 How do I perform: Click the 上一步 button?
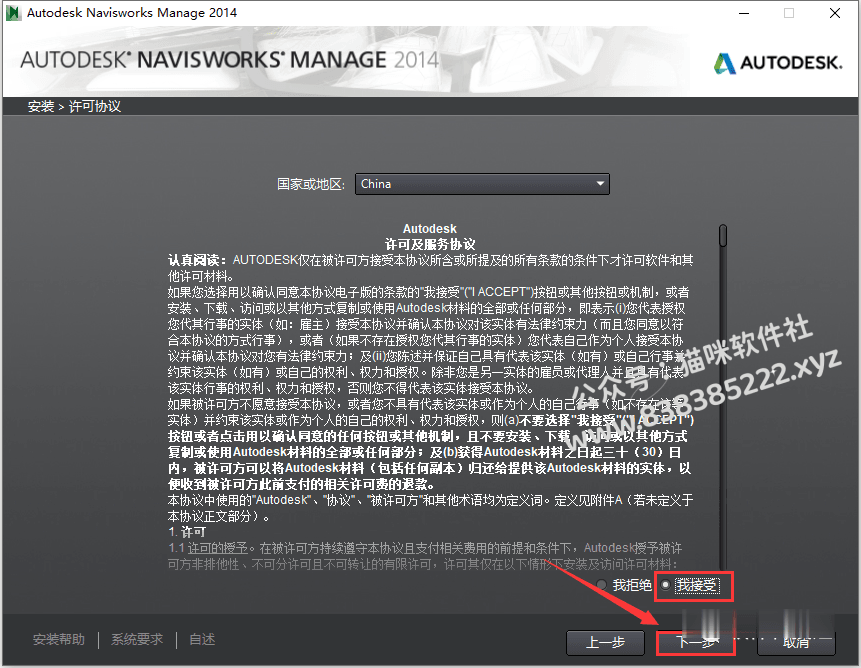click(x=605, y=642)
